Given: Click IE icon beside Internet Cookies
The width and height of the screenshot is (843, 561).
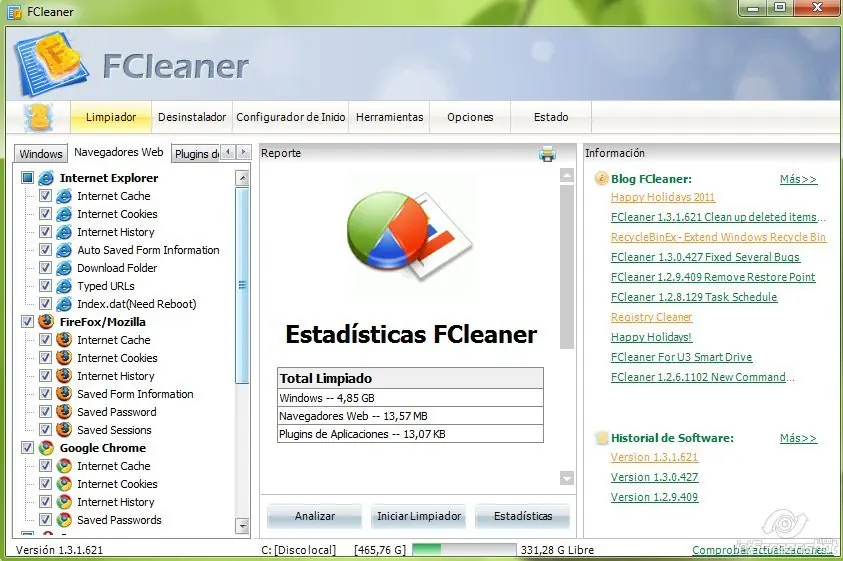Looking at the screenshot, I should pos(64,214).
